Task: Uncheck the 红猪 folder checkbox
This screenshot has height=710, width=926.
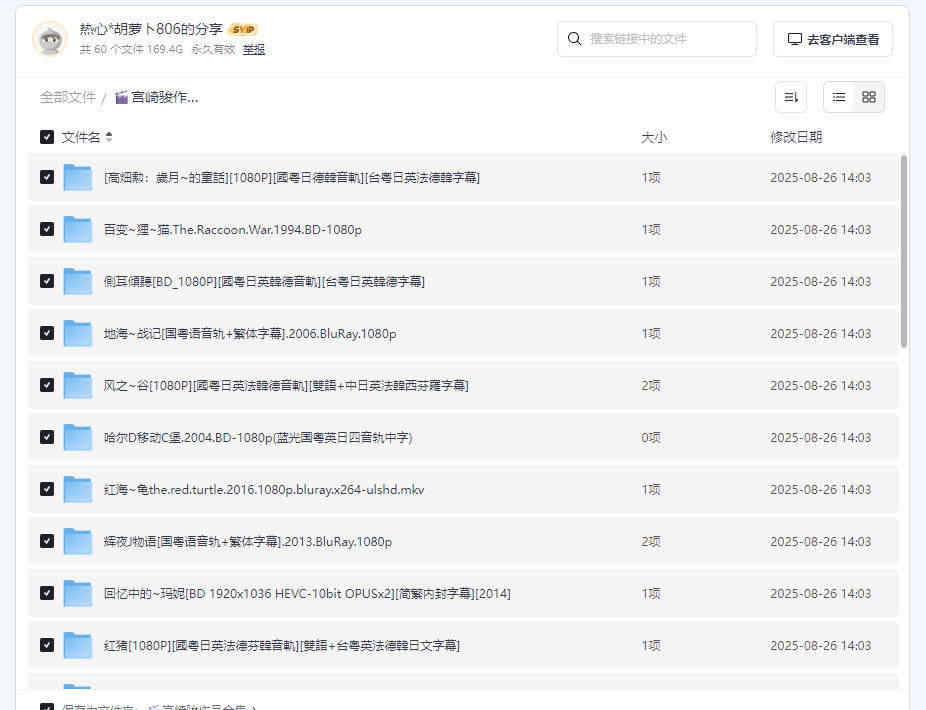Action: pyautogui.click(x=47, y=645)
